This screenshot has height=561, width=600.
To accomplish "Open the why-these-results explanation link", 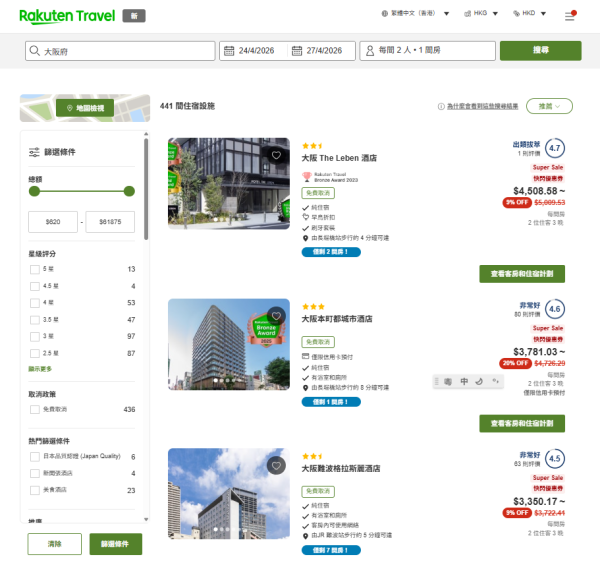I will (483, 106).
